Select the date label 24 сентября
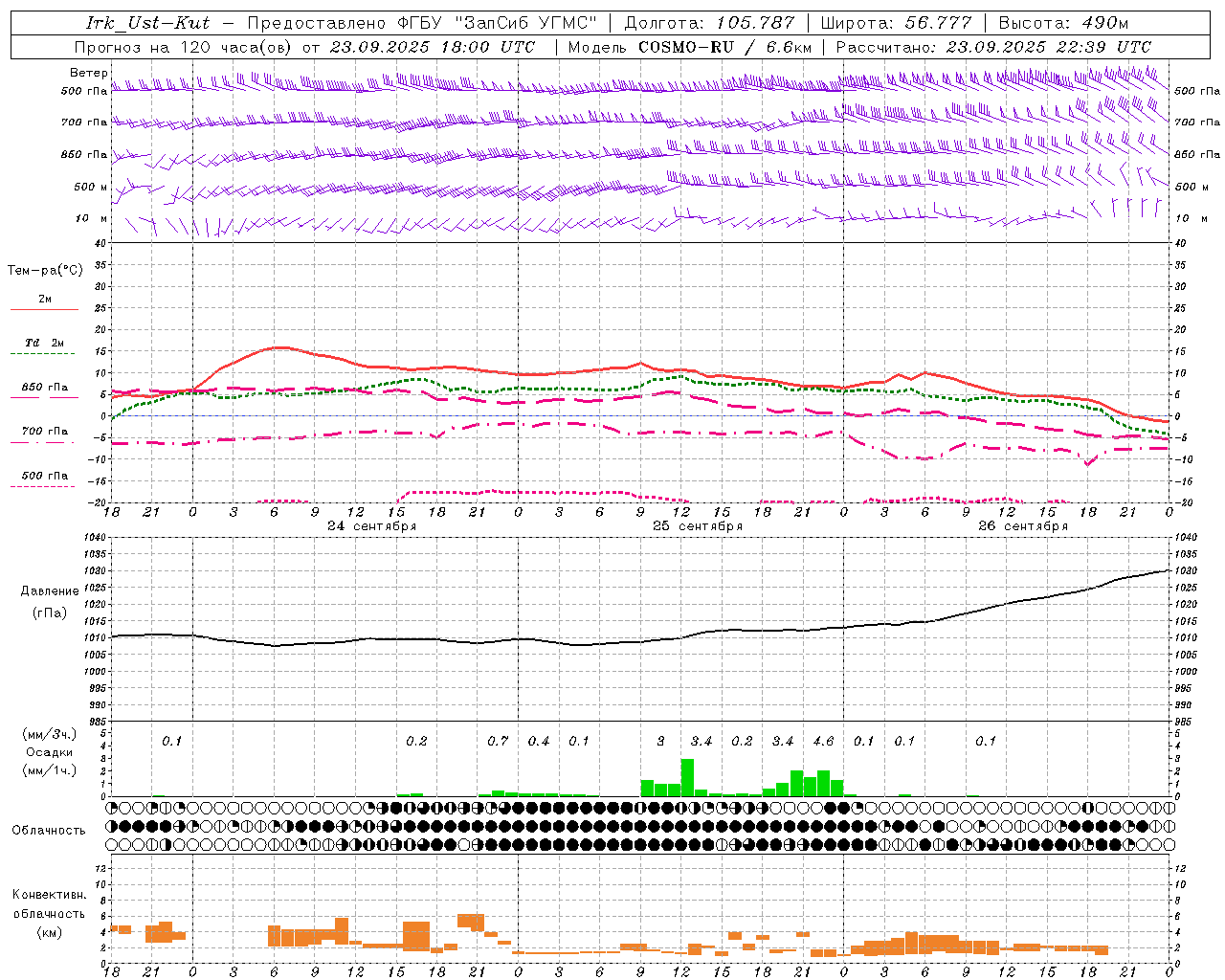Viewport: 1225px width, 980px height. 371,525
